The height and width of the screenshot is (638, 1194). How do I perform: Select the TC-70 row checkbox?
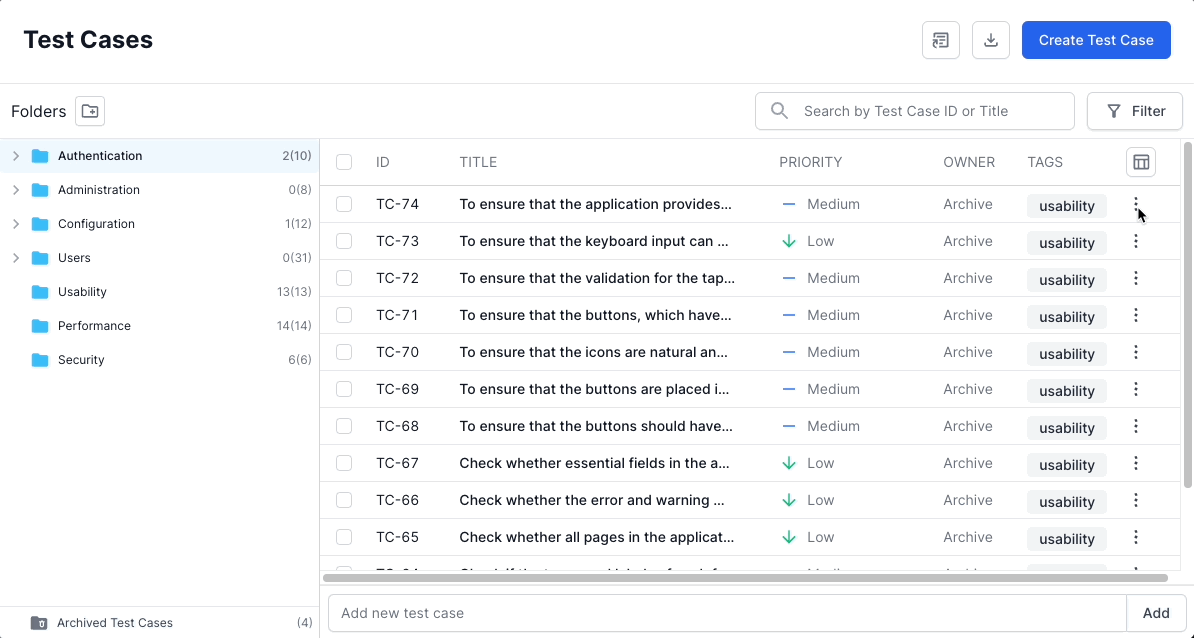344,352
